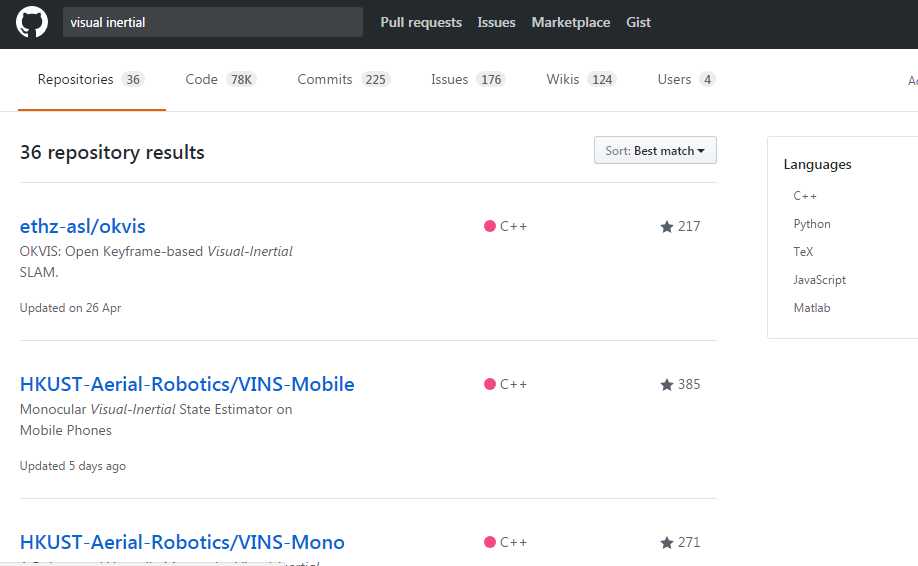
Task: Switch to the Users results tab
Action: (686, 80)
